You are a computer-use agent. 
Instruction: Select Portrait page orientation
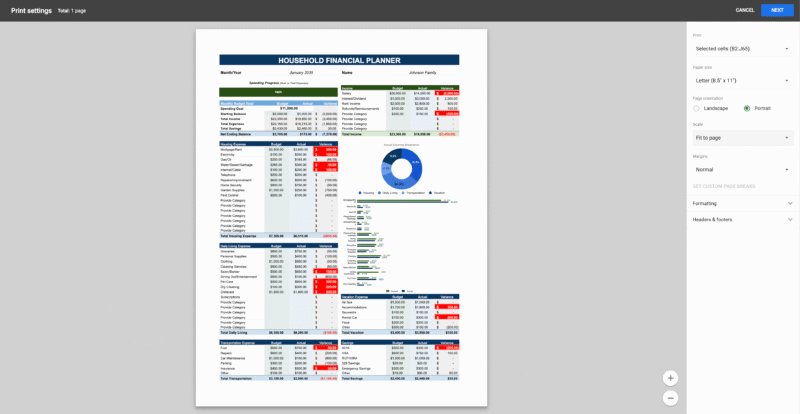747,108
